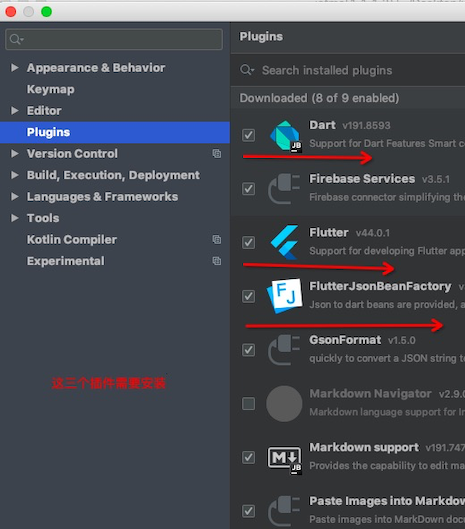Click the copy icon beside Version Control

217,154
